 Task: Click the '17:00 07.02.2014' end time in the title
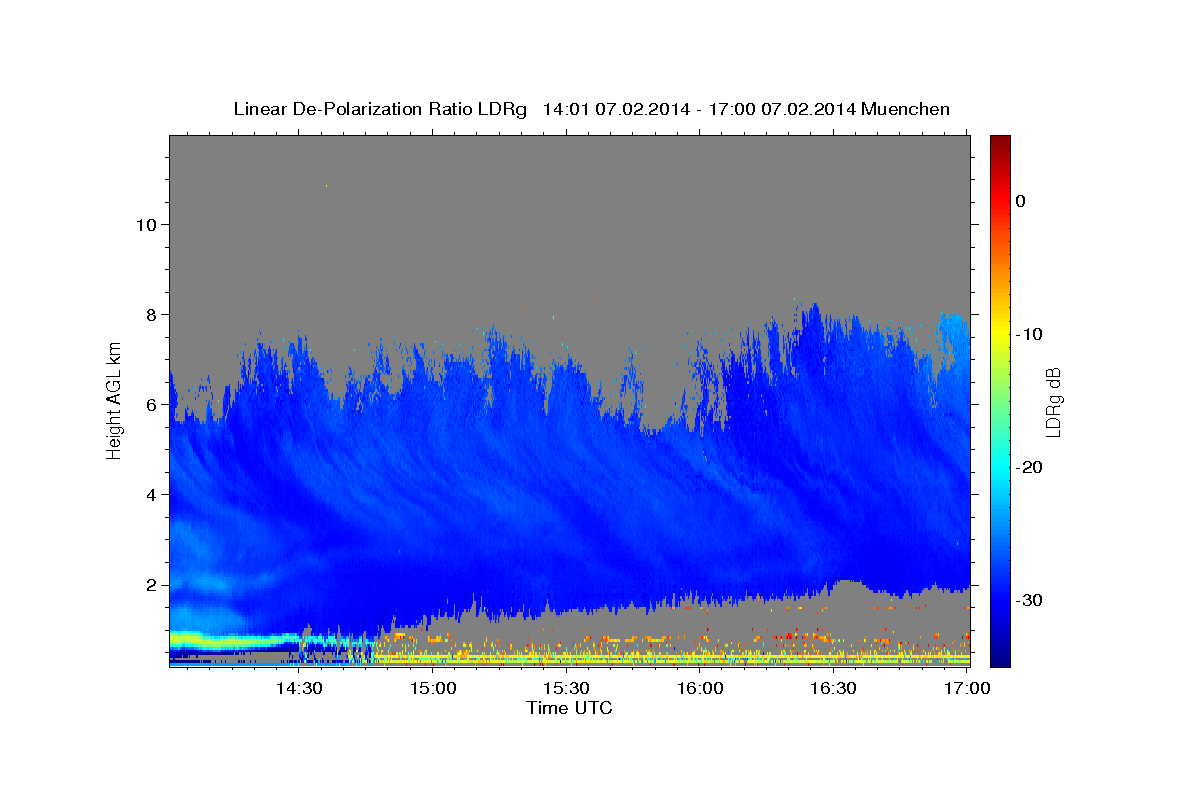point(782,109)
